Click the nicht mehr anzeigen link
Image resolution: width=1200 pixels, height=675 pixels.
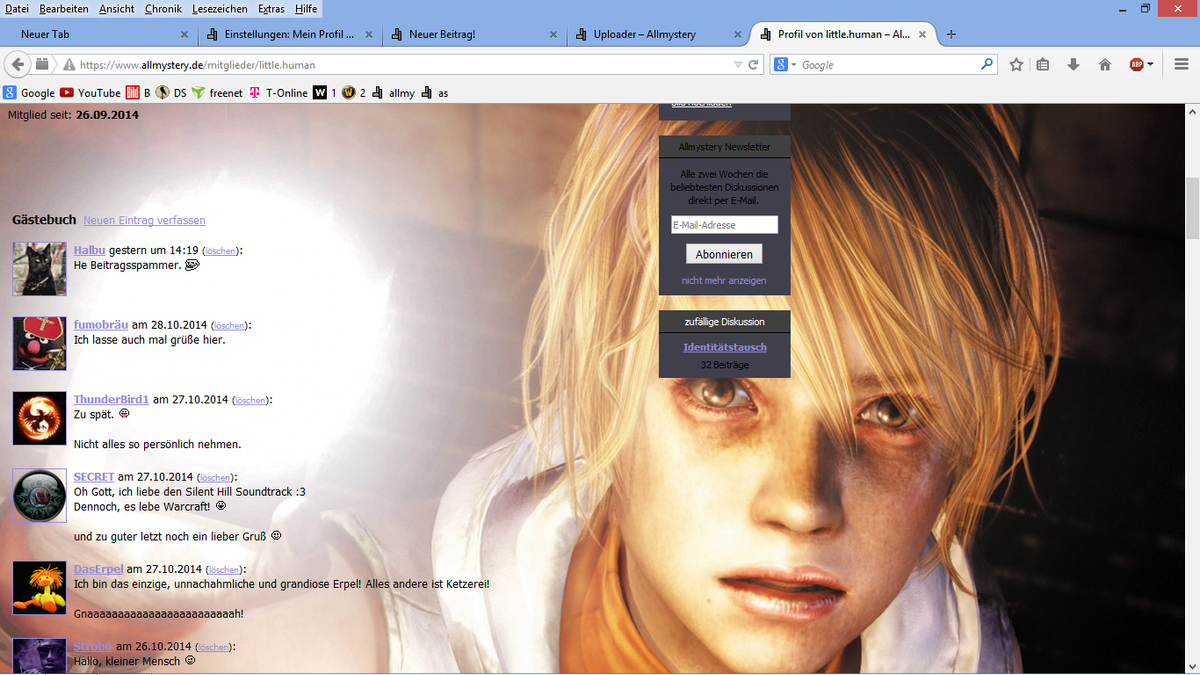(724, 281)
